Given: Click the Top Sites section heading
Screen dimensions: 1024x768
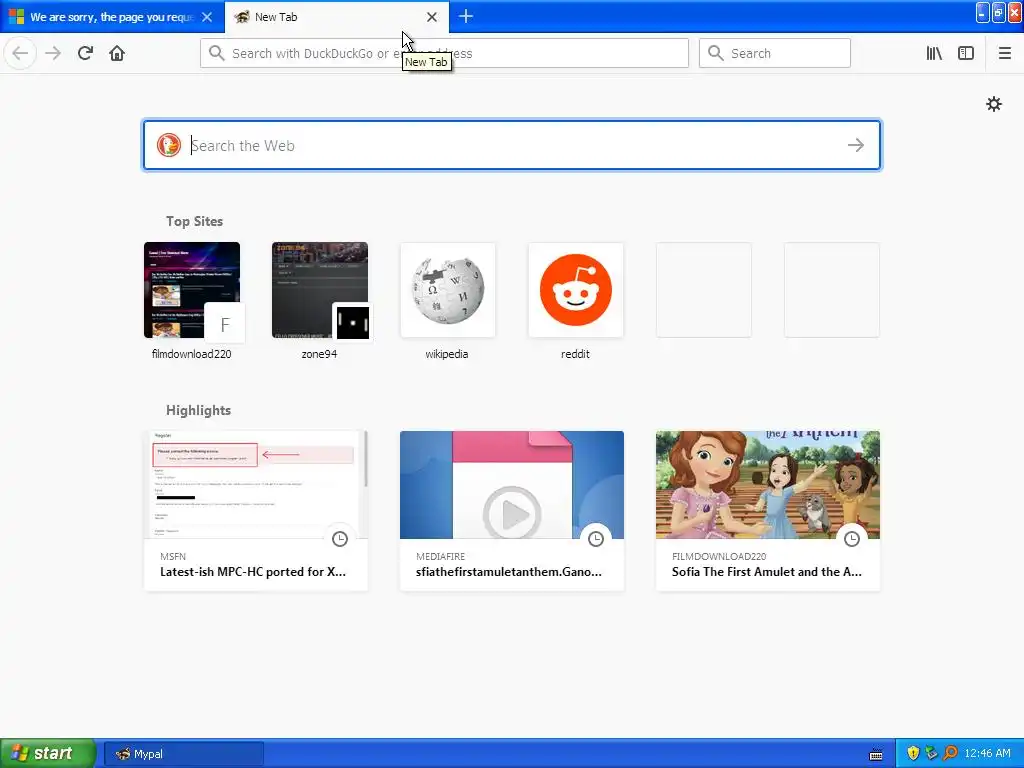Looking at the screenshot, I should (194, 221).
